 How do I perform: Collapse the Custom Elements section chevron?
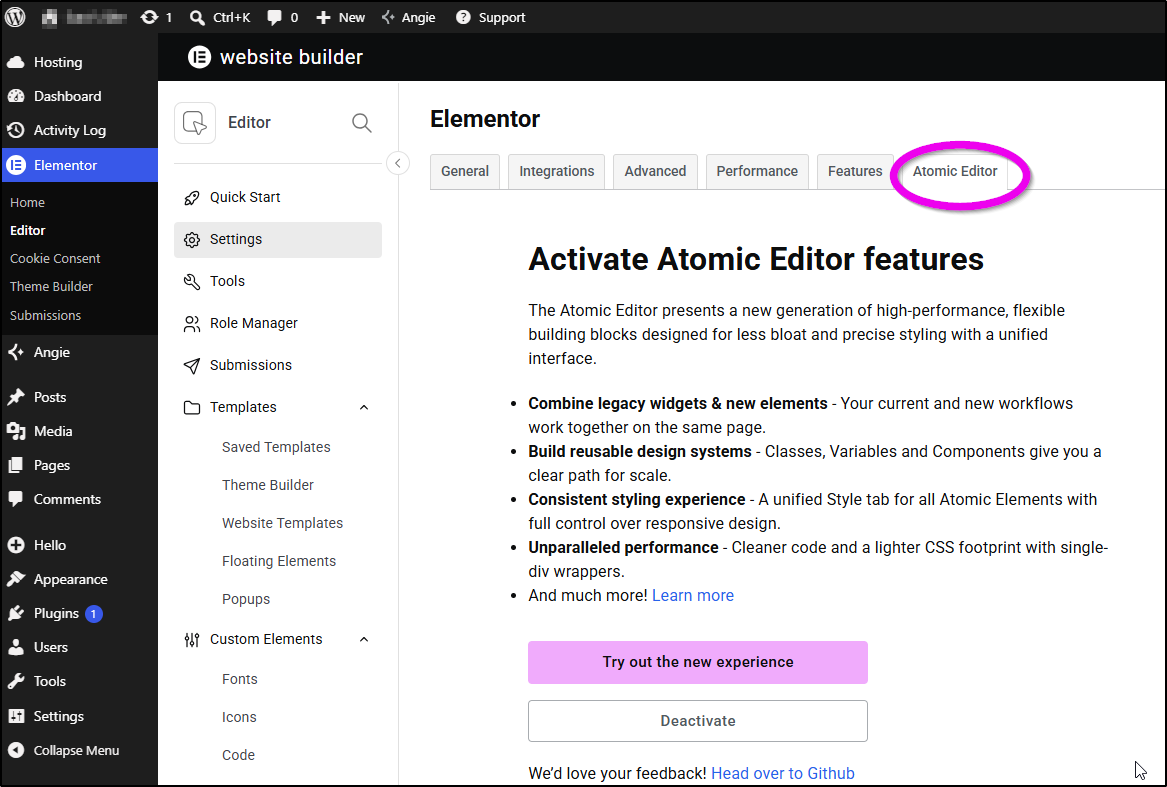364,640
